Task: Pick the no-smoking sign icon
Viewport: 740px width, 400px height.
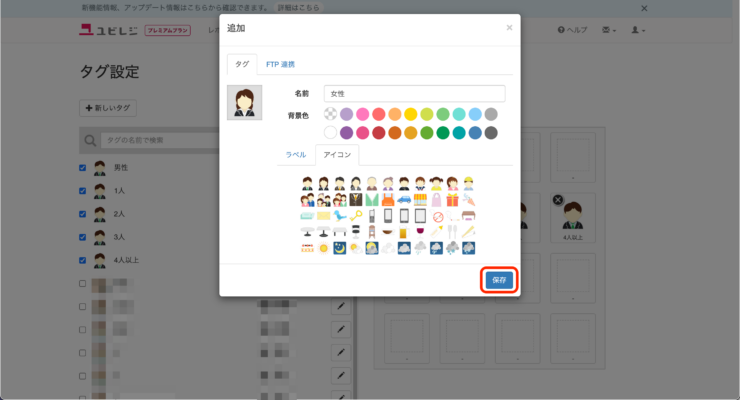Action: point(438,217)
